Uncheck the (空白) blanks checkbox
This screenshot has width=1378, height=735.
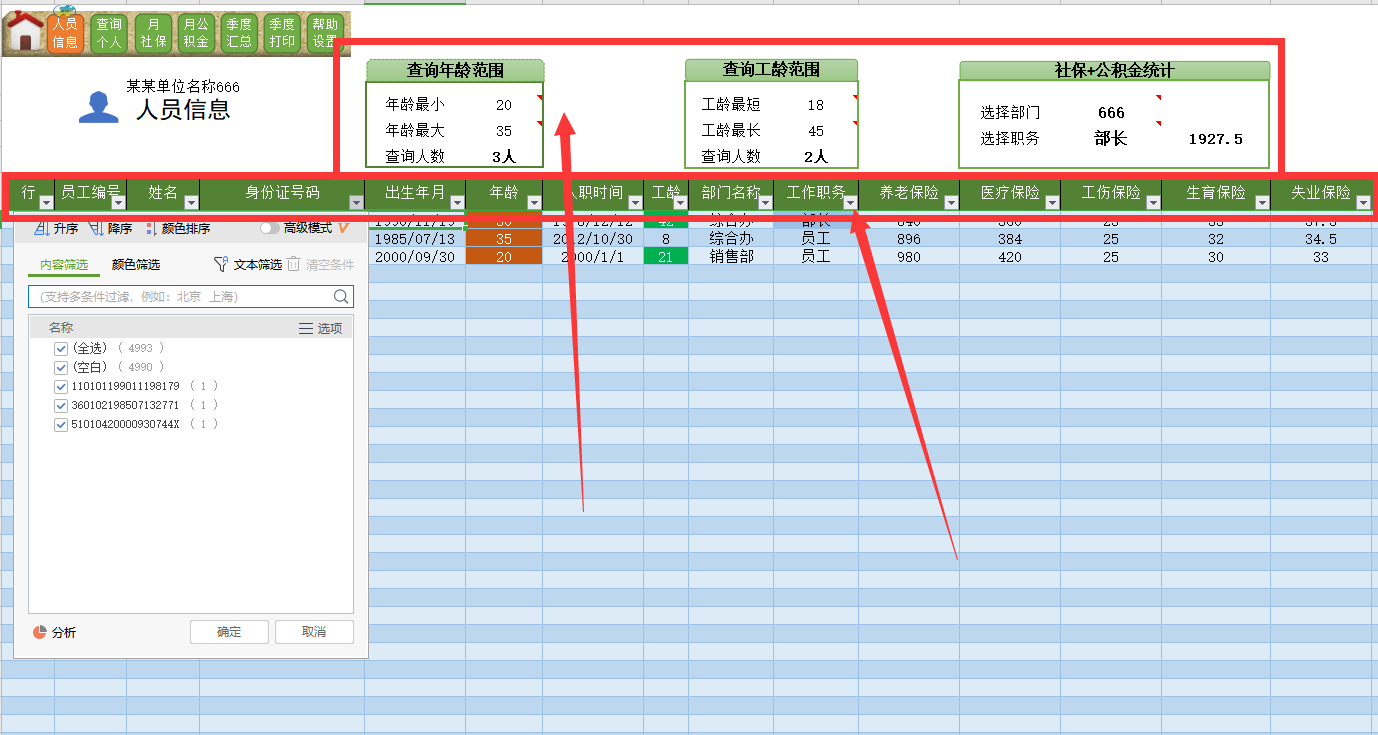[61, 367]
